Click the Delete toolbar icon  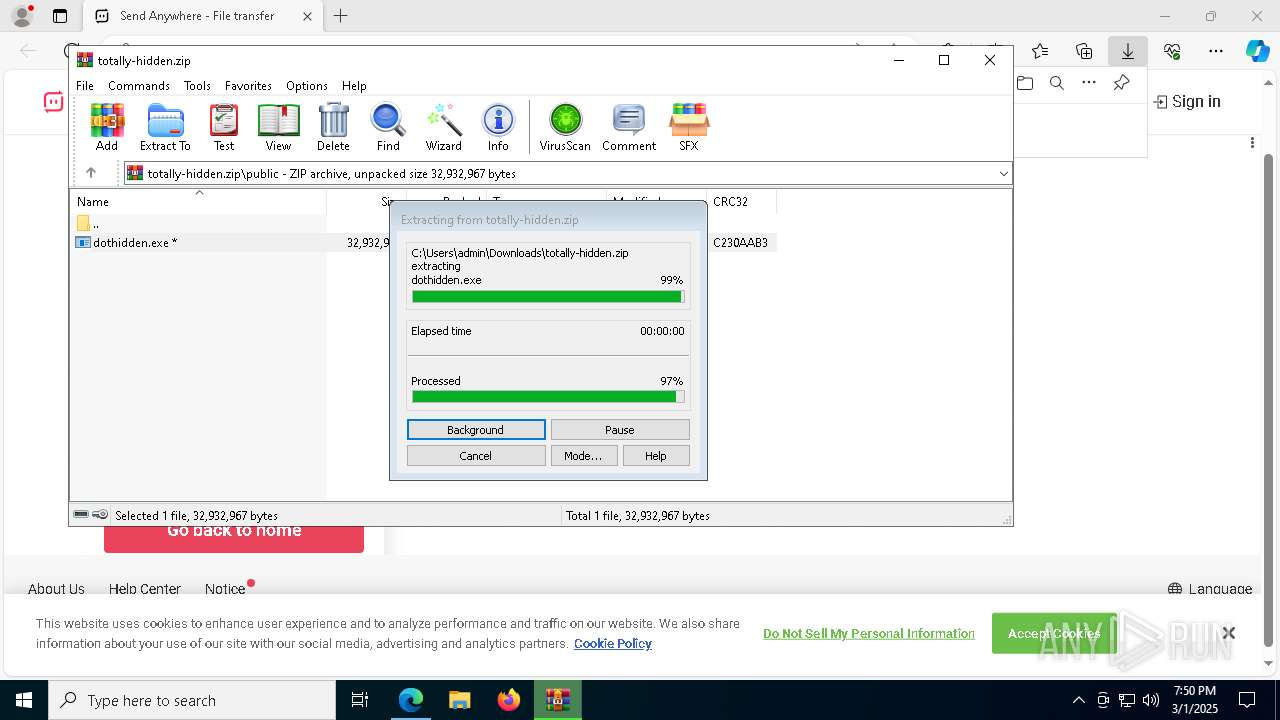333,127
